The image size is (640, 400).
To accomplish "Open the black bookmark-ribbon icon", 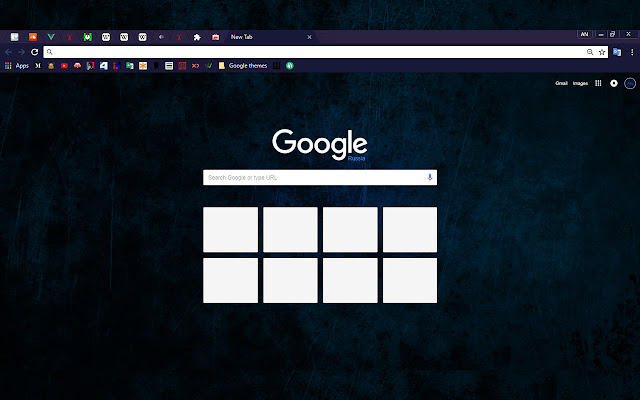I will 156,66.
